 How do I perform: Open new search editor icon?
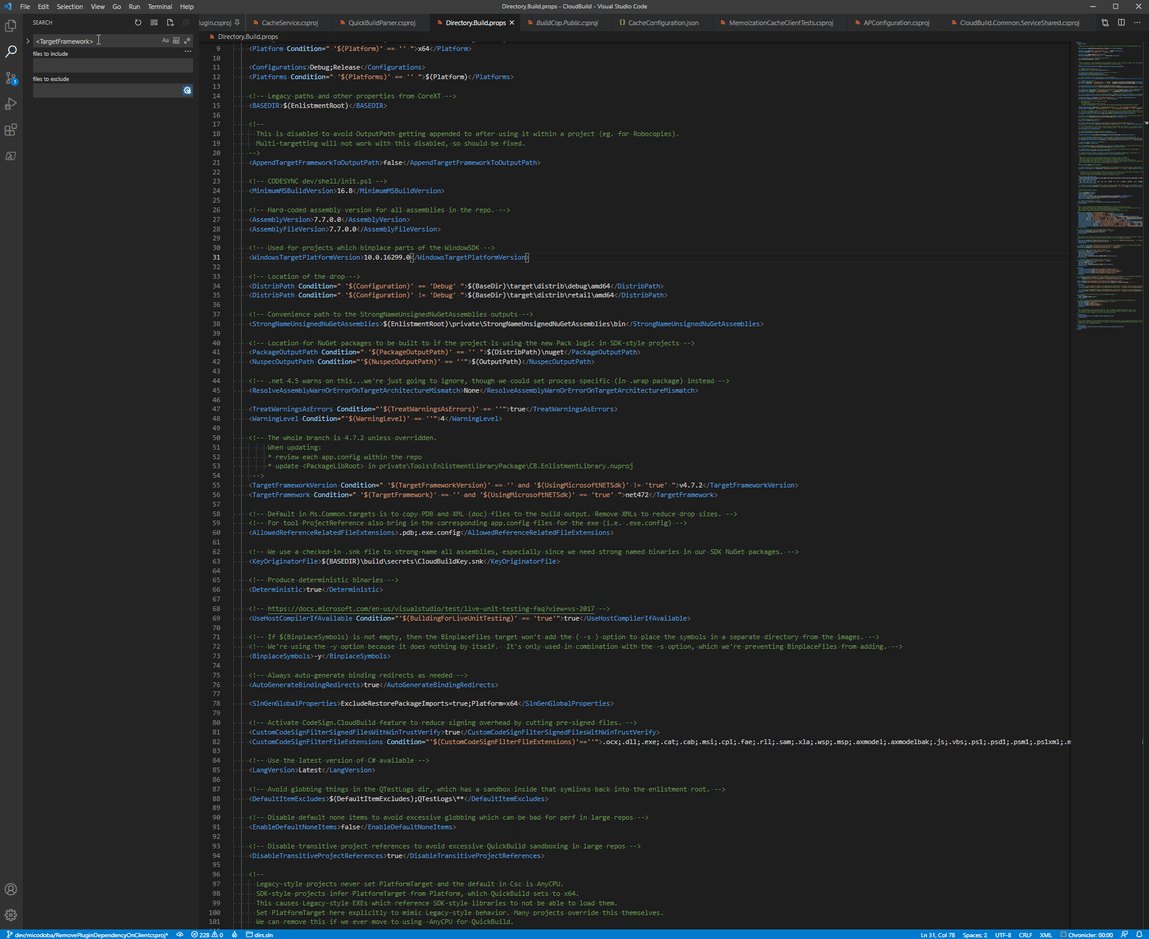[170, 23]
